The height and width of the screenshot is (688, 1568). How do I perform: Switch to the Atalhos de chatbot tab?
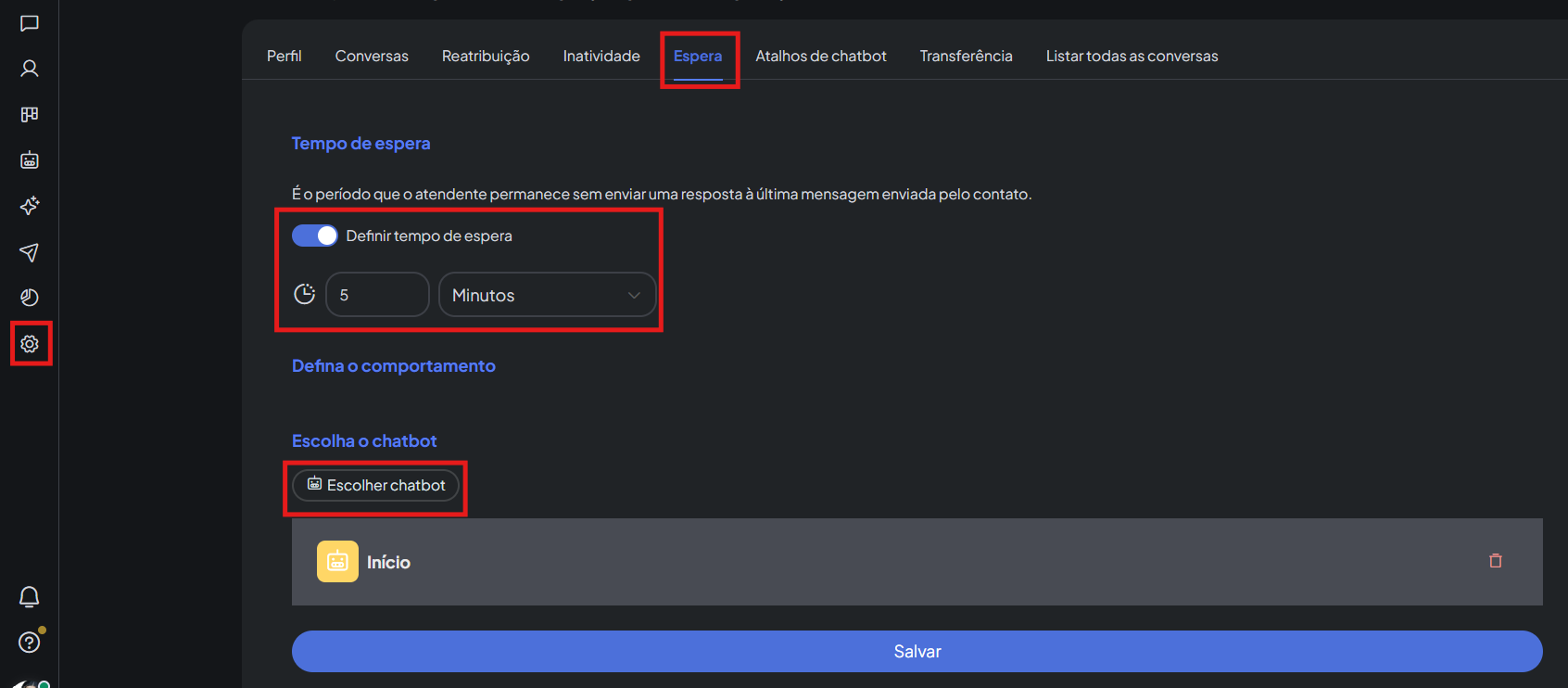click(820, 57)
